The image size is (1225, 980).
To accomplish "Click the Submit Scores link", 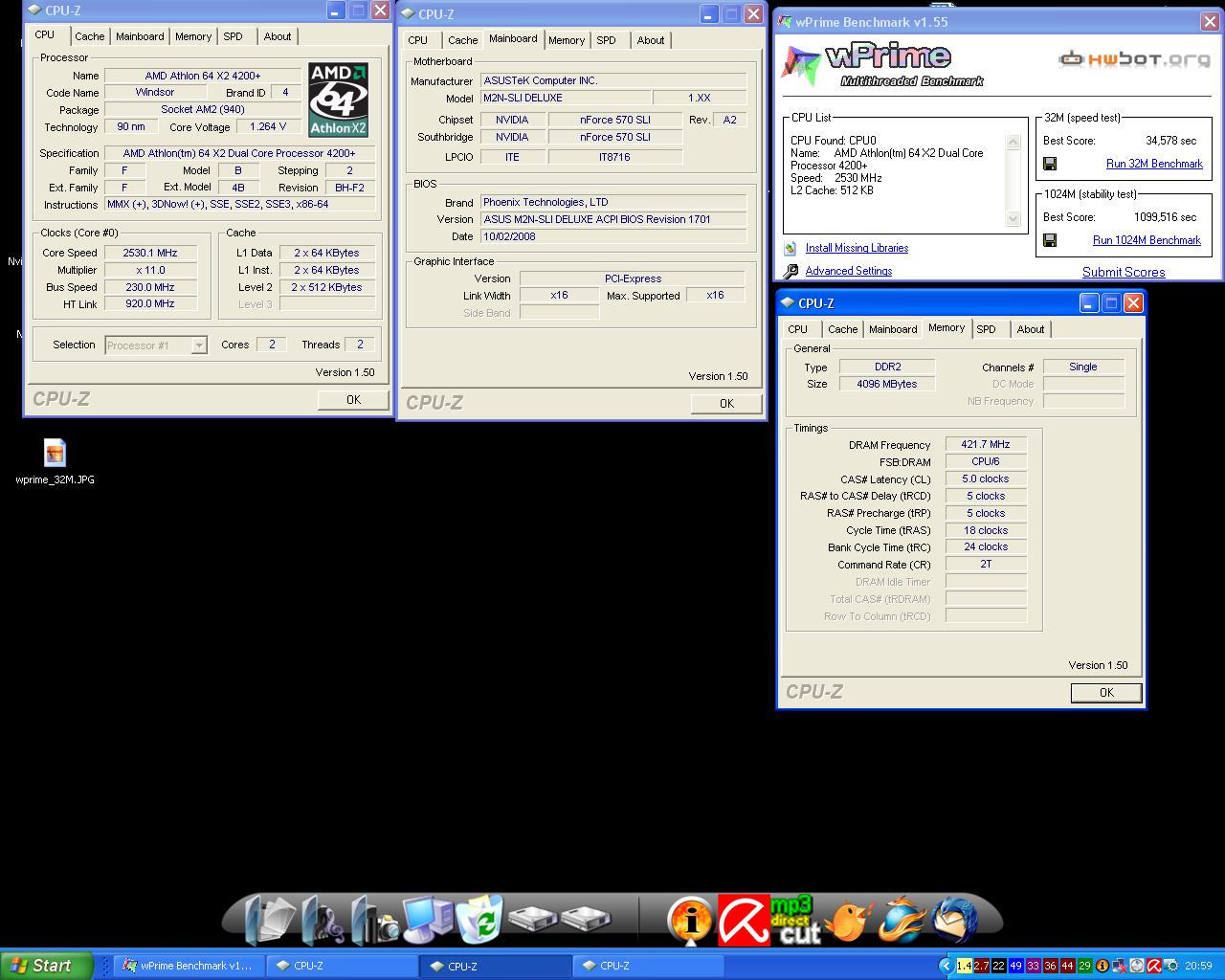I will (1124, 272).
